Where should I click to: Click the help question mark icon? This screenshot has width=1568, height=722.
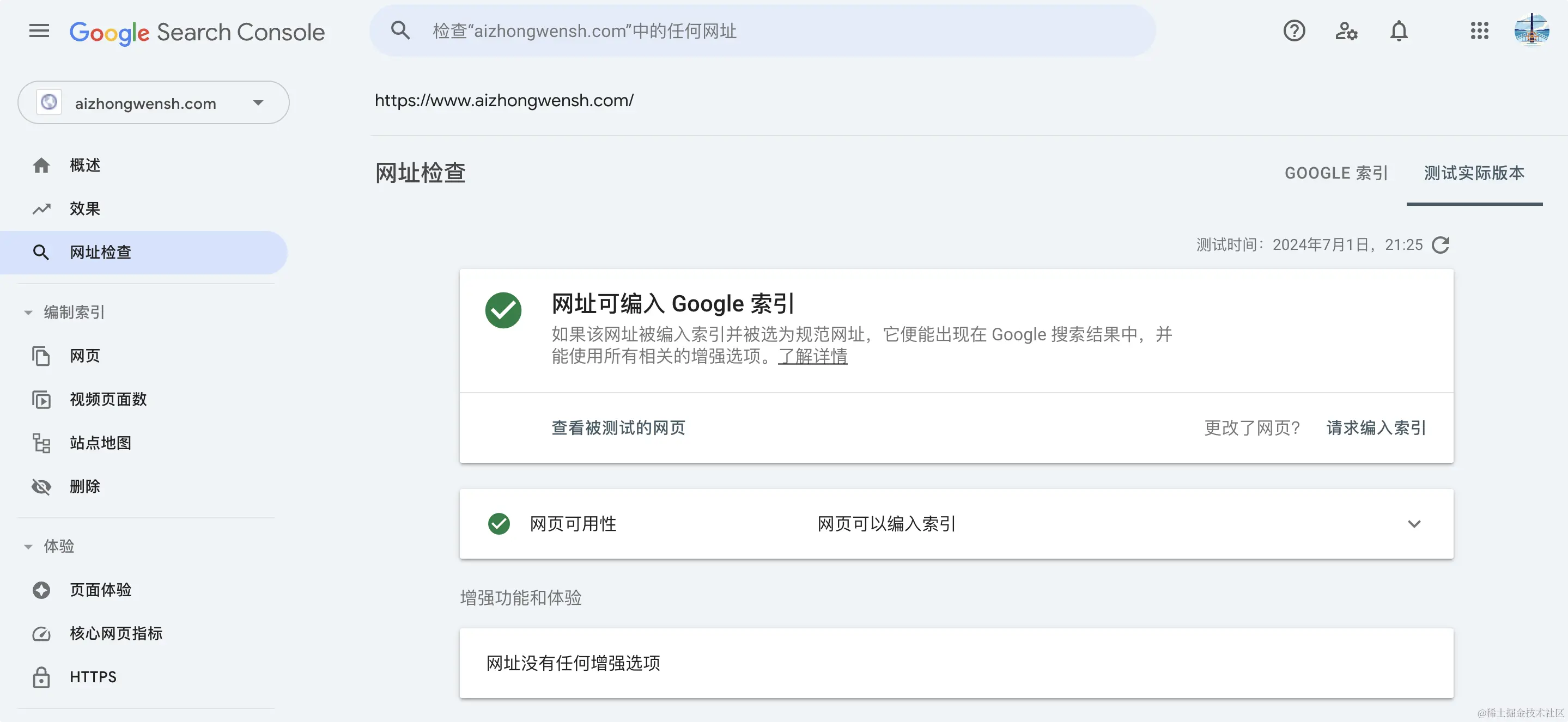[x=1293, y=31]
